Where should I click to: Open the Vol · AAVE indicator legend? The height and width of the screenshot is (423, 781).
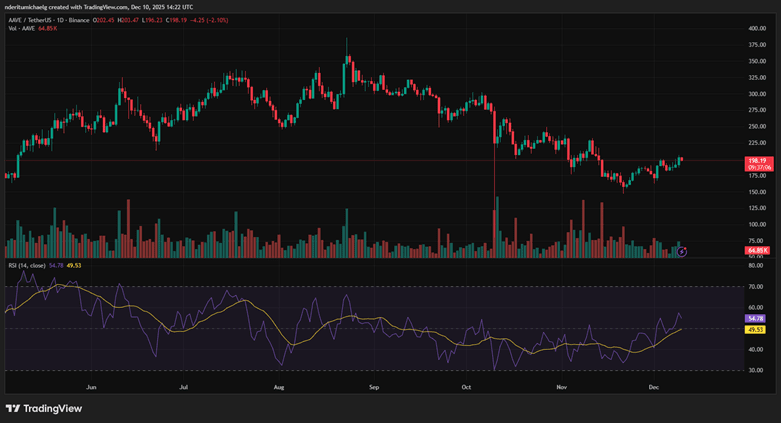[22, 28]
